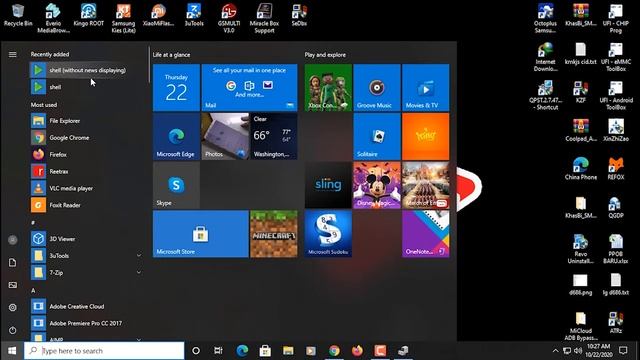Image resolution: width=640 pixels, height=360 pixels.
Task: Open Settings gear in Start sidebar
Action: point(13,307)
